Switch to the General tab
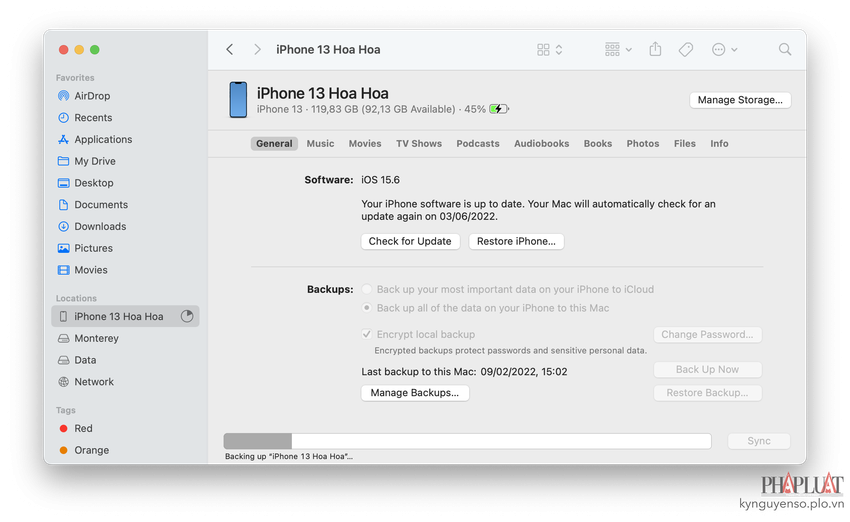 tap(274, 144)
